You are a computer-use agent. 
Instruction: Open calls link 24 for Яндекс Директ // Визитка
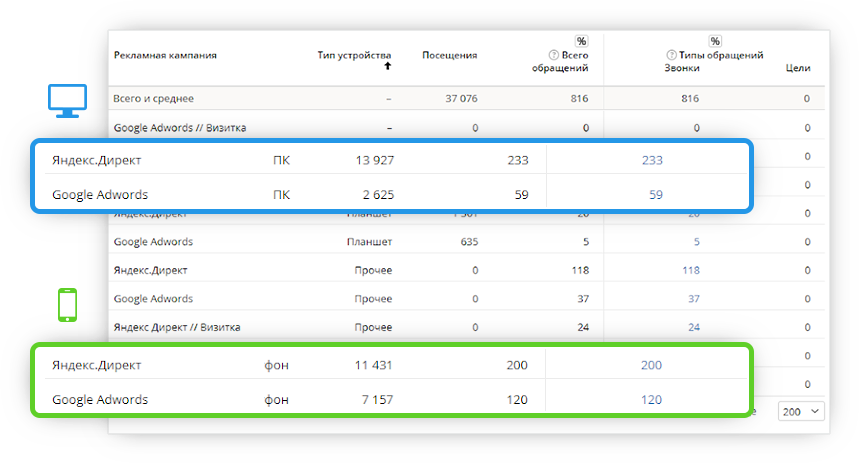[x=694, y=327]
